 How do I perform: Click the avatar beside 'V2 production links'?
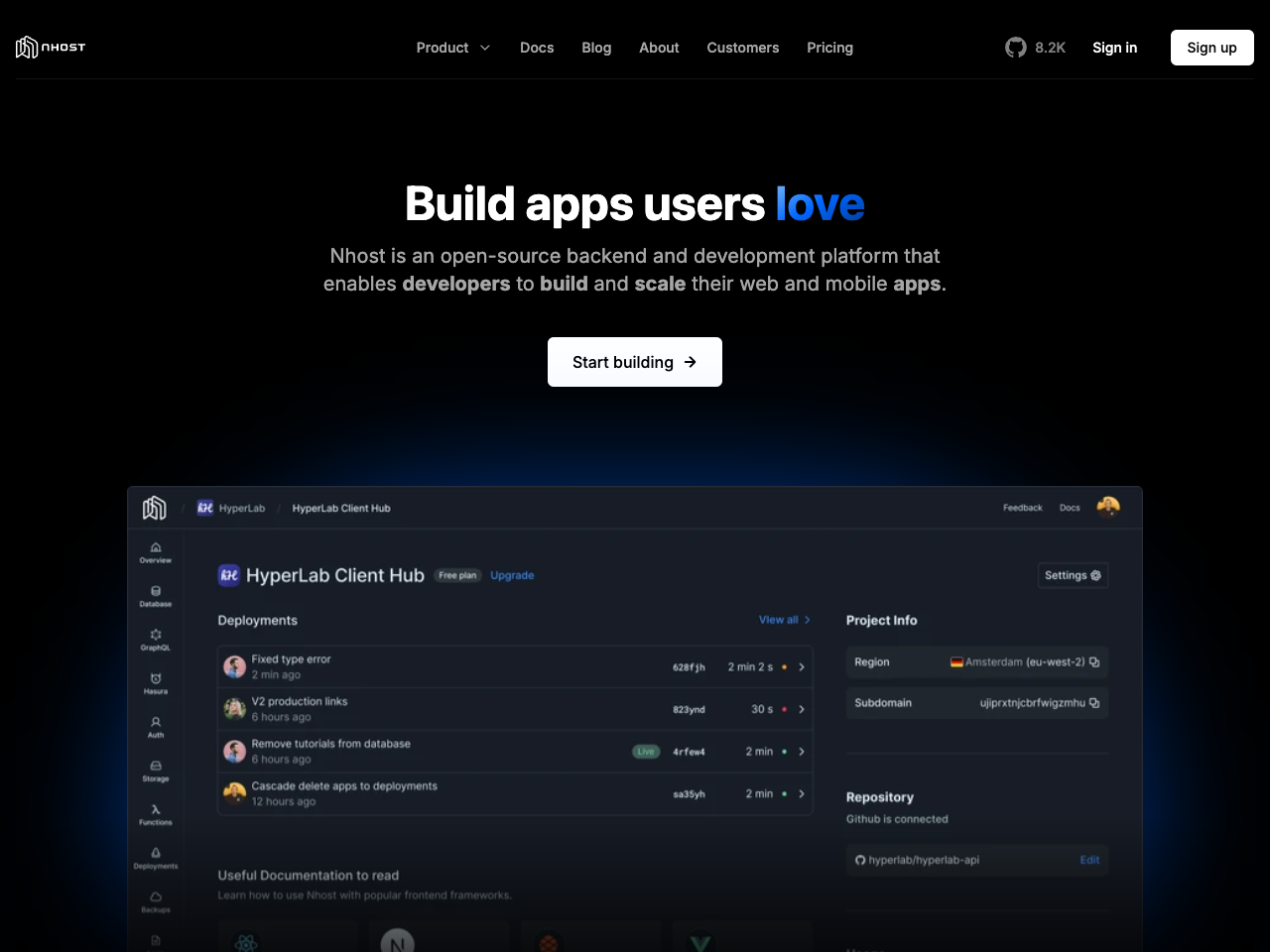point(235,709)
